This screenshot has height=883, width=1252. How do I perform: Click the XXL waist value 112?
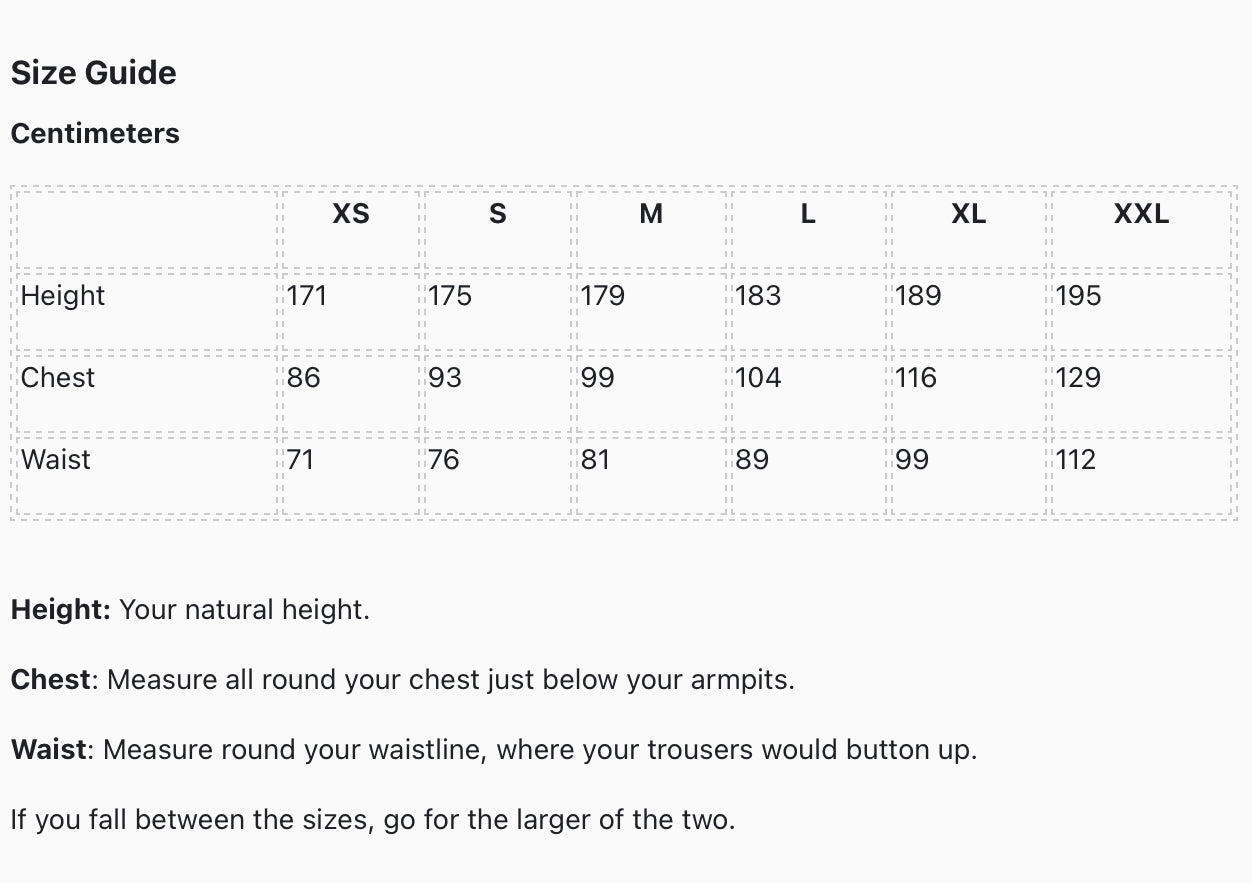pos(1076,460)
